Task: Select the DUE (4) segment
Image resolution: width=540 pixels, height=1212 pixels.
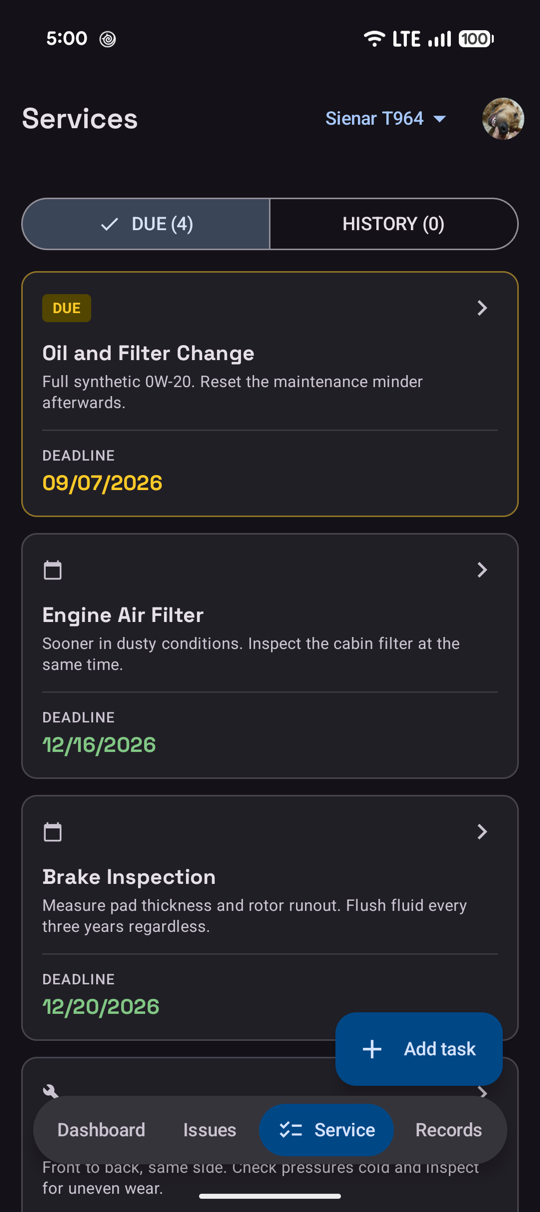Action: pos(146,224)
